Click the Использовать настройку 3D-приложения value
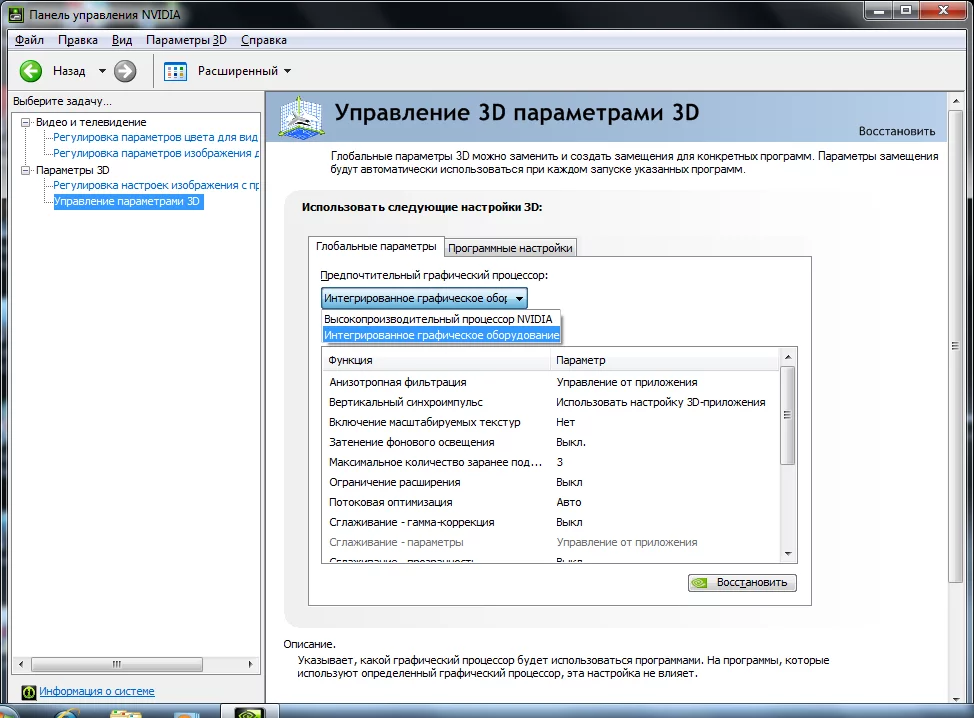 point(660,402)
